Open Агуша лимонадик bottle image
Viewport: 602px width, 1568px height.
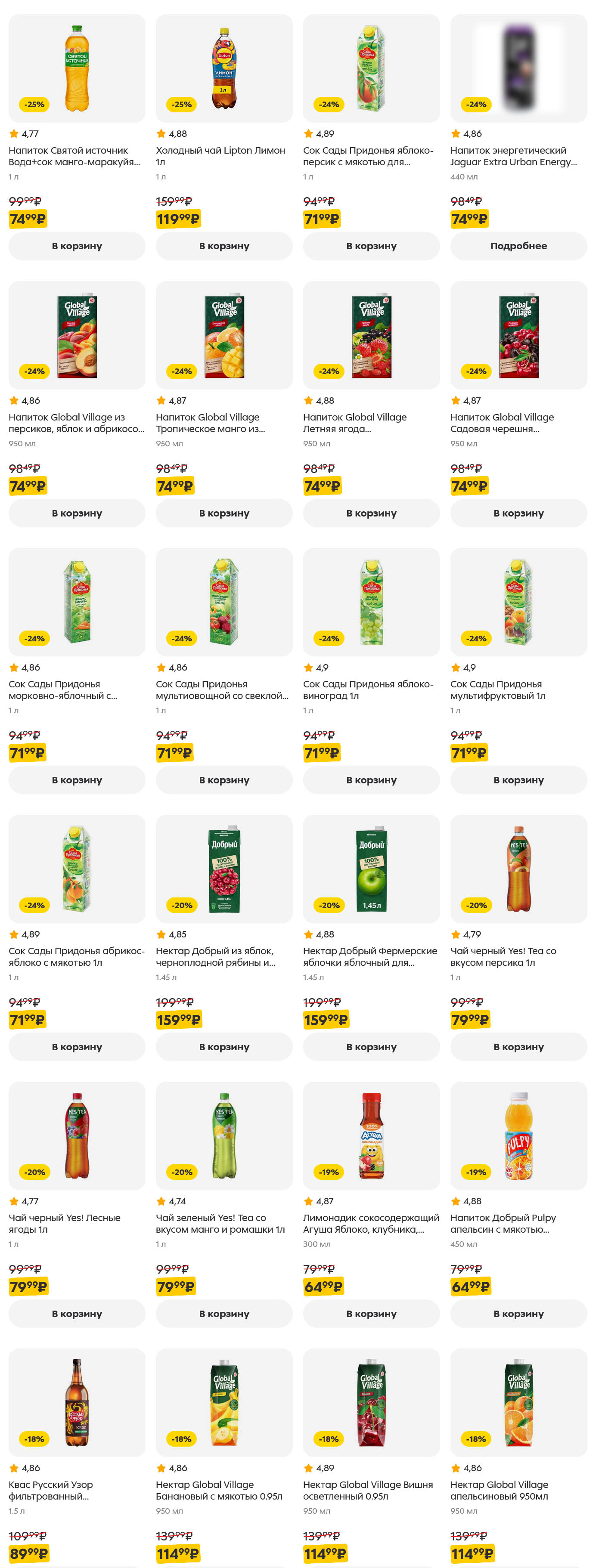(x=371, y=1135)
